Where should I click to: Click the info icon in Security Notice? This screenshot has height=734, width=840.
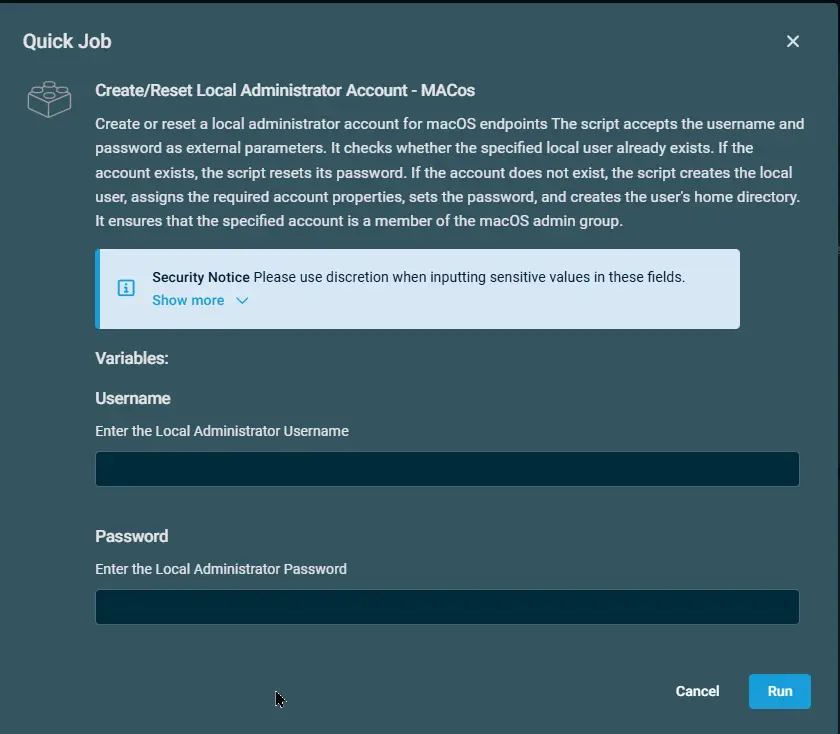point(126,288)
